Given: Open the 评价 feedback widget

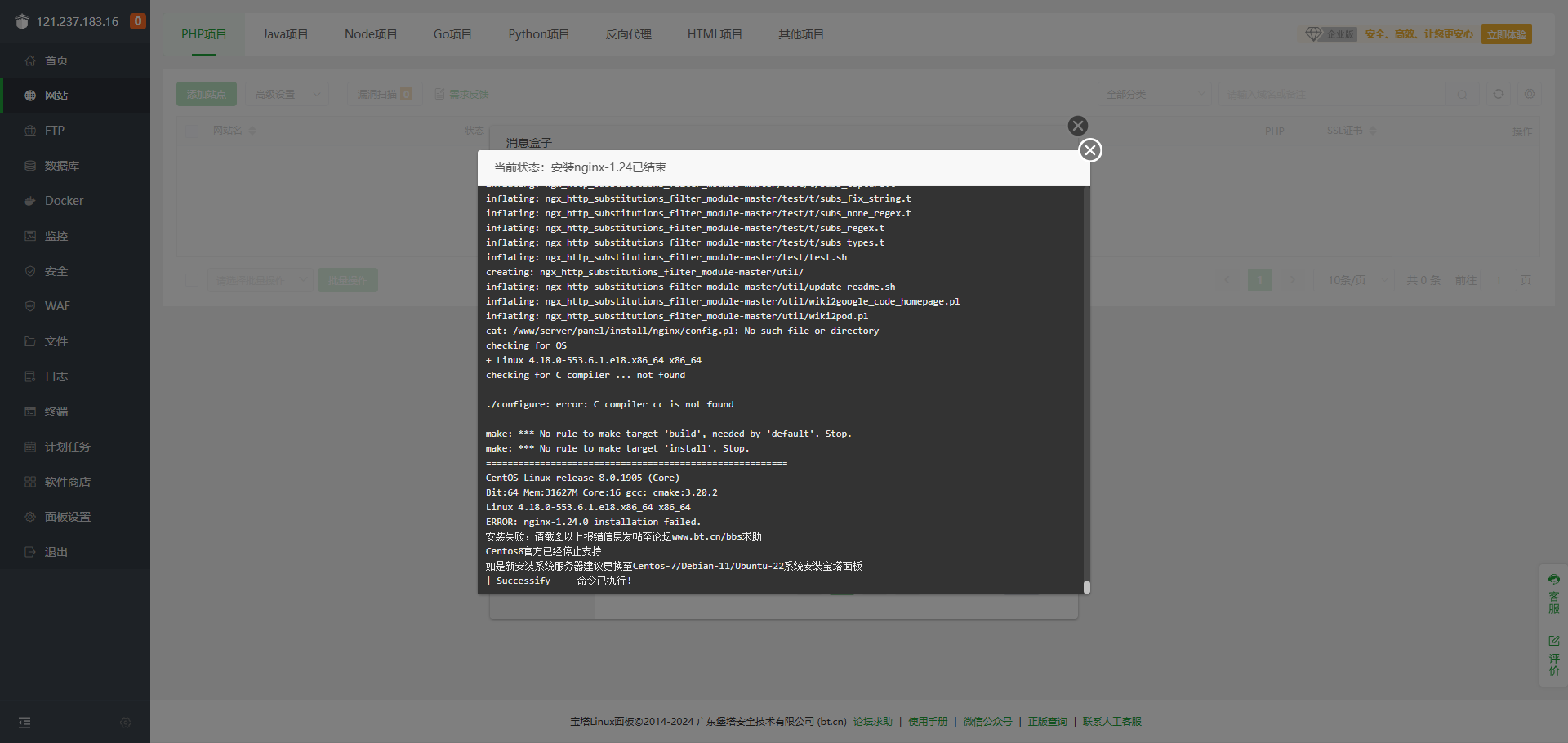Looking at the screenshot, I should pos(1553,656).
